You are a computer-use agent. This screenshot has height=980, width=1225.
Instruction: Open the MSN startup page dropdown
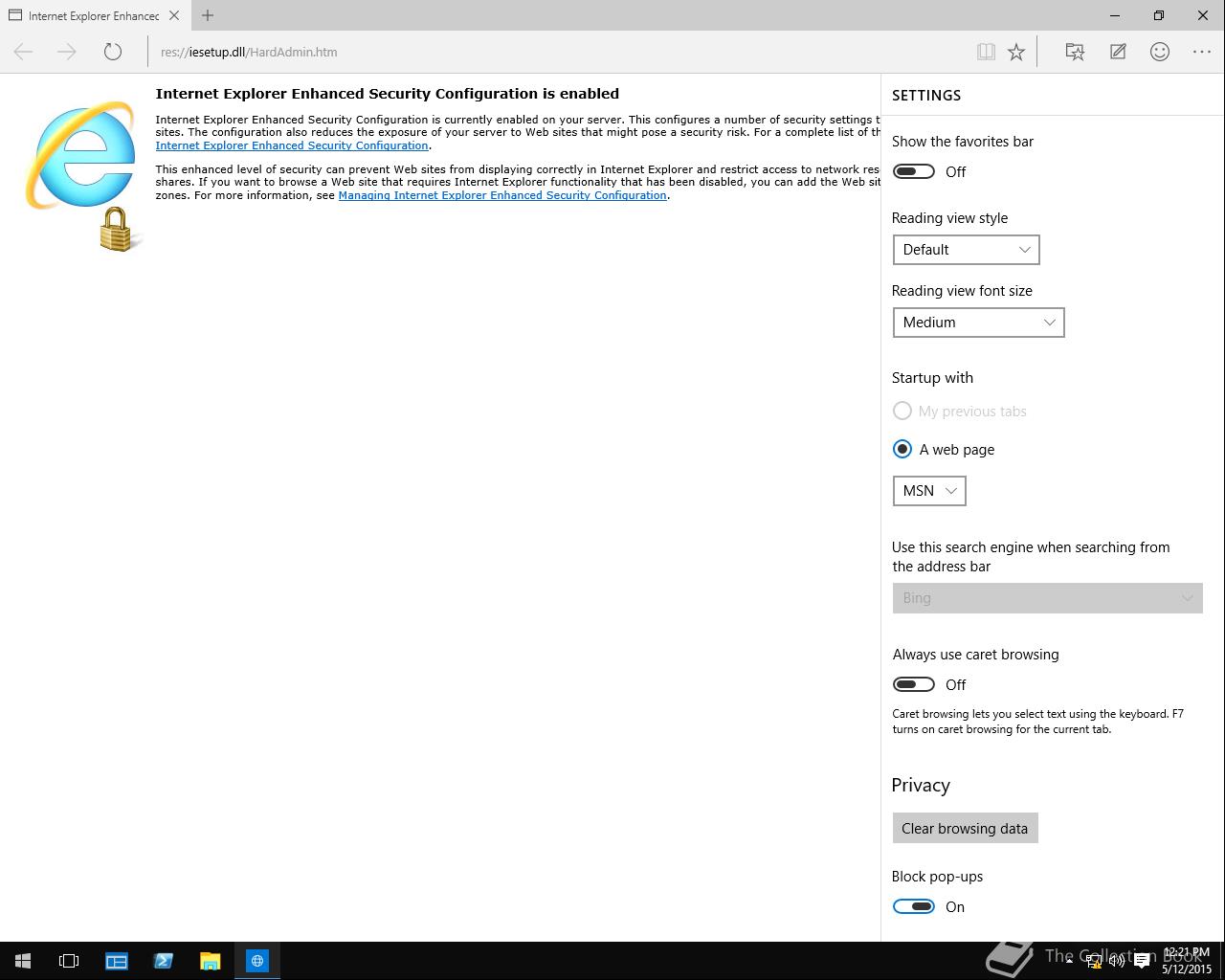[x=929, y=491]
